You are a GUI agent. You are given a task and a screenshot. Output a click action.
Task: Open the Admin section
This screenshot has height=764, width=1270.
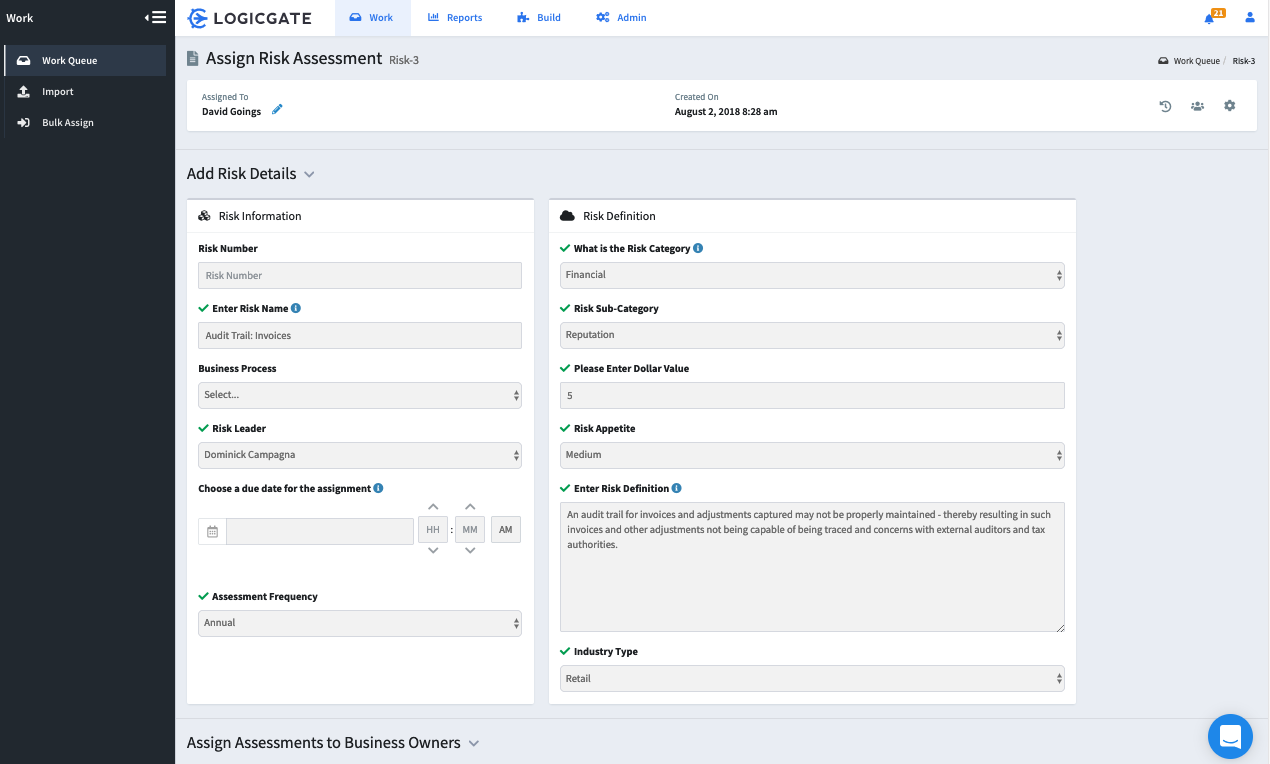tap(621, 17)
